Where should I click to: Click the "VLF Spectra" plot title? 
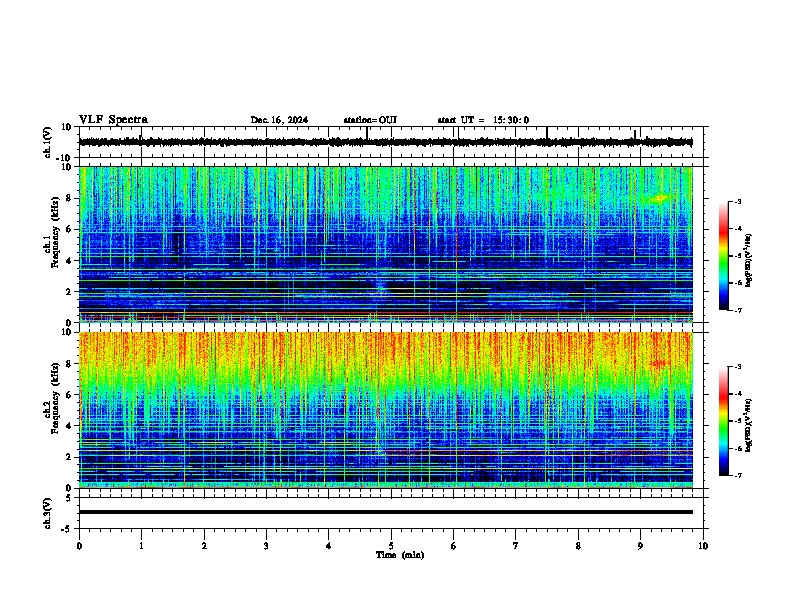pyautogui.click(x=113, y=120)
